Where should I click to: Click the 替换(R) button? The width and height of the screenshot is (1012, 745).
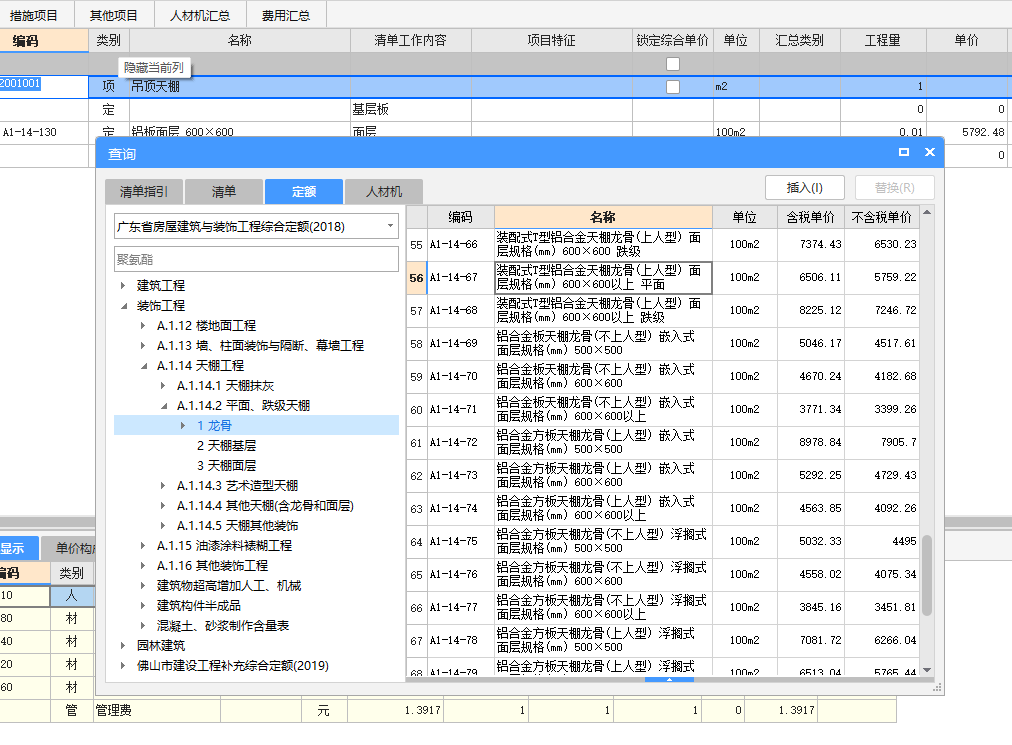895,188
